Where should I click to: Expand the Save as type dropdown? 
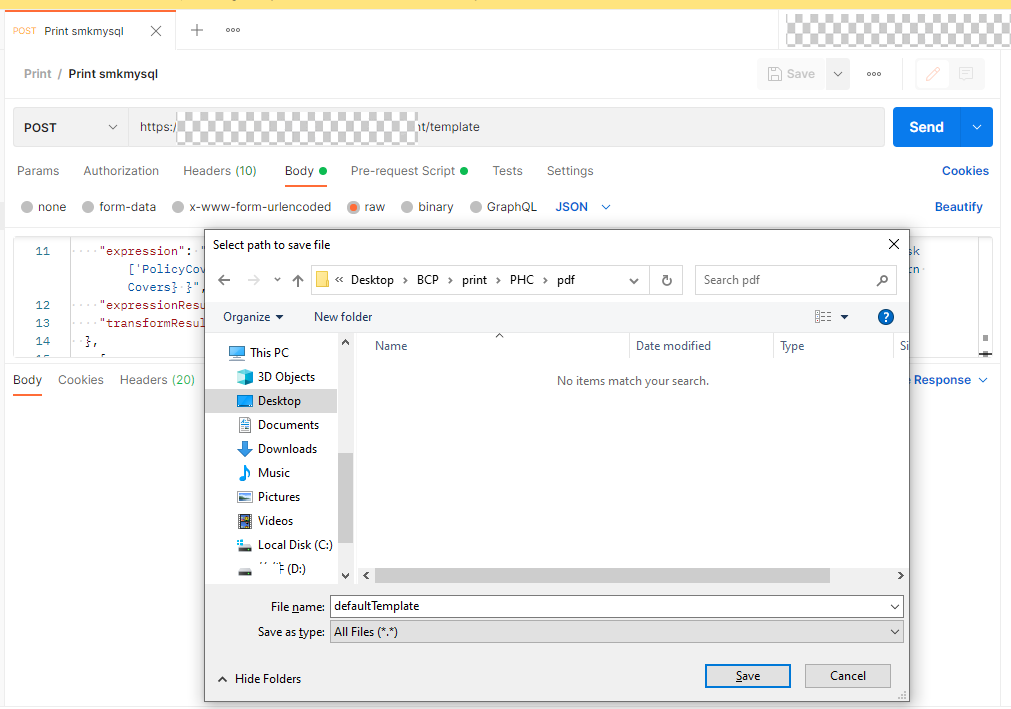coord(616,632)
